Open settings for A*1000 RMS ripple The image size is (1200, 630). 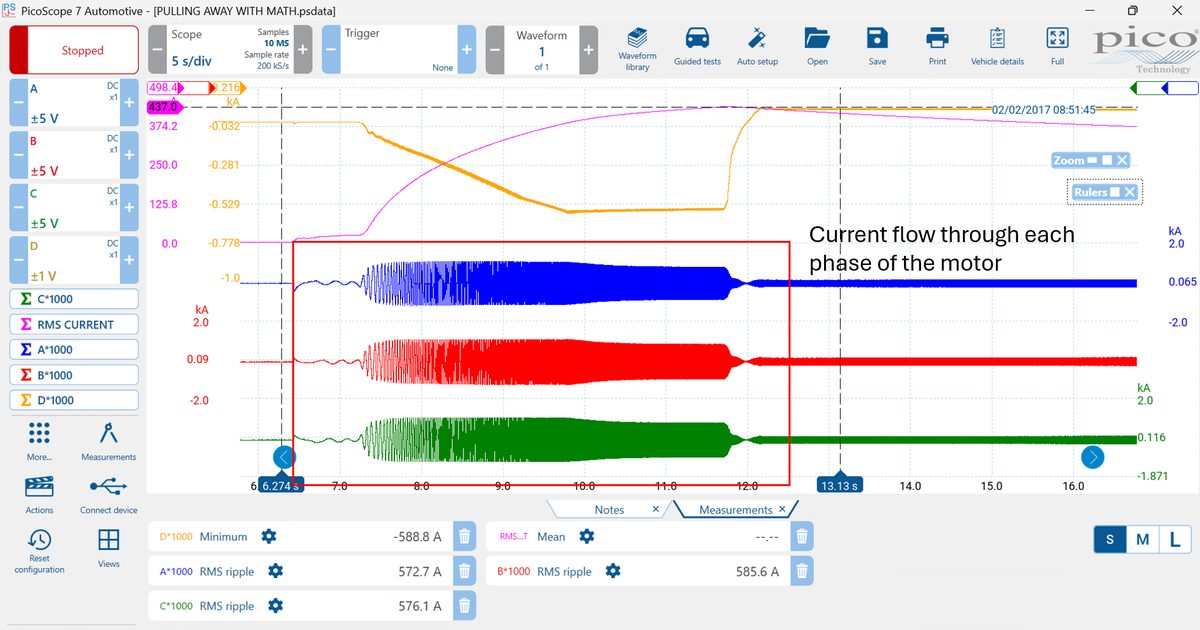pyautogui.click(x=276, y=571)
